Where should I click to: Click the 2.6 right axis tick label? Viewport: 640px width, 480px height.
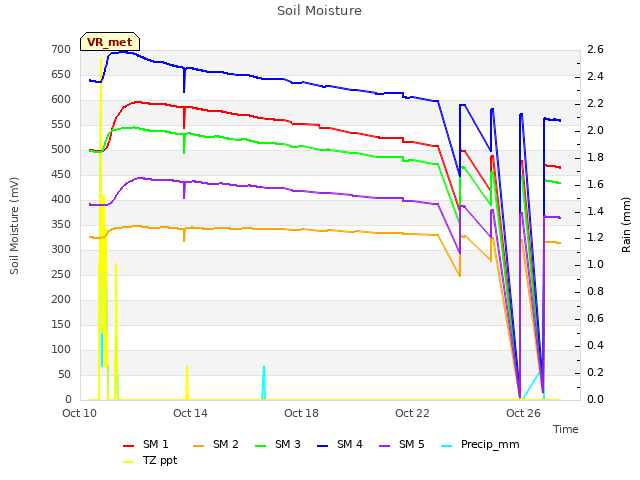(595, 49)
